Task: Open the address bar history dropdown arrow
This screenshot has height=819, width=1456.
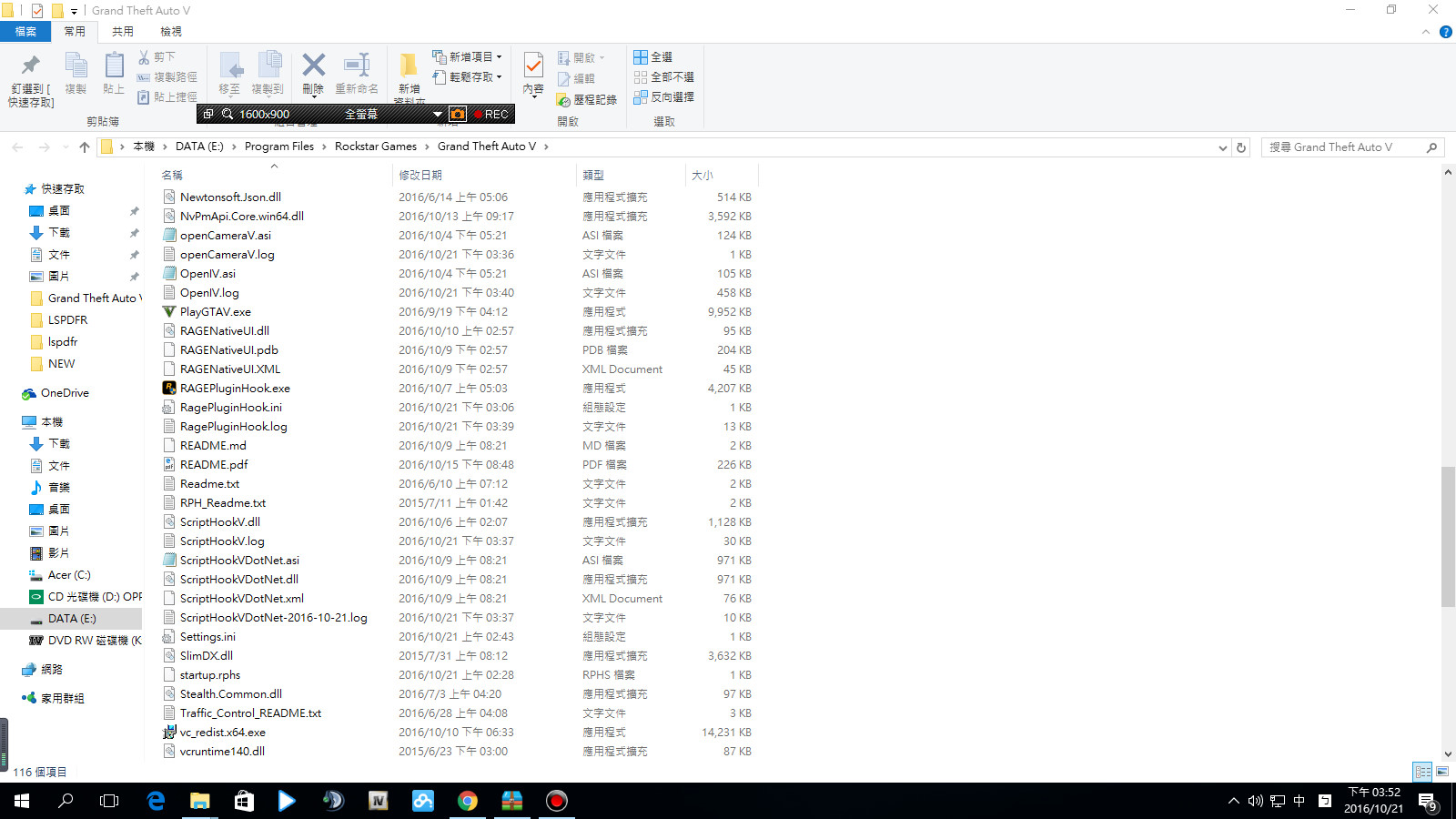Action: (x=1223, y=147)
